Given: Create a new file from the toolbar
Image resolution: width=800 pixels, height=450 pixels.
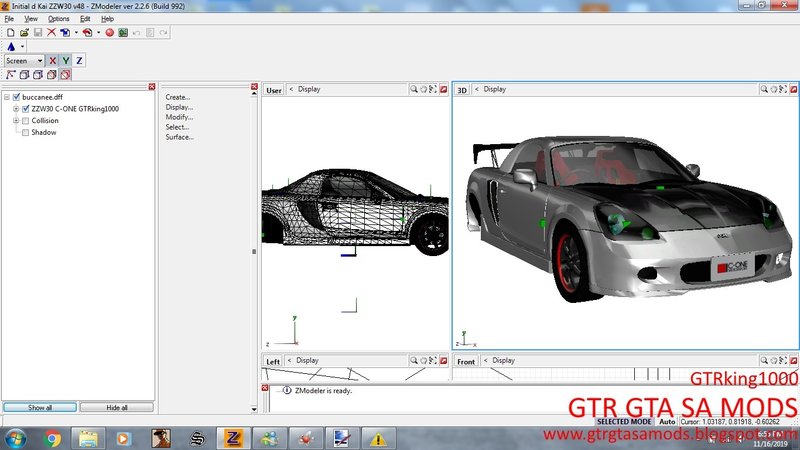Looking at the screenshot, I should click(11, 33).
